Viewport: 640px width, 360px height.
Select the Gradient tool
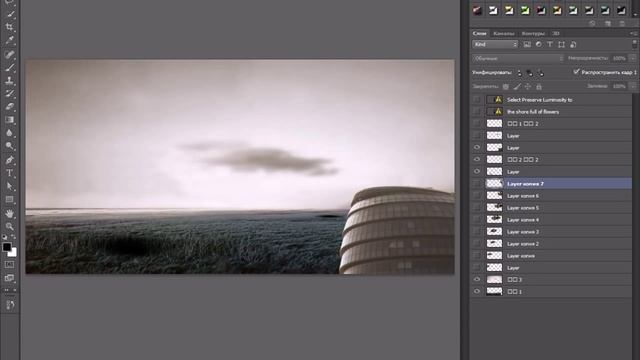[x=10, y=120]
